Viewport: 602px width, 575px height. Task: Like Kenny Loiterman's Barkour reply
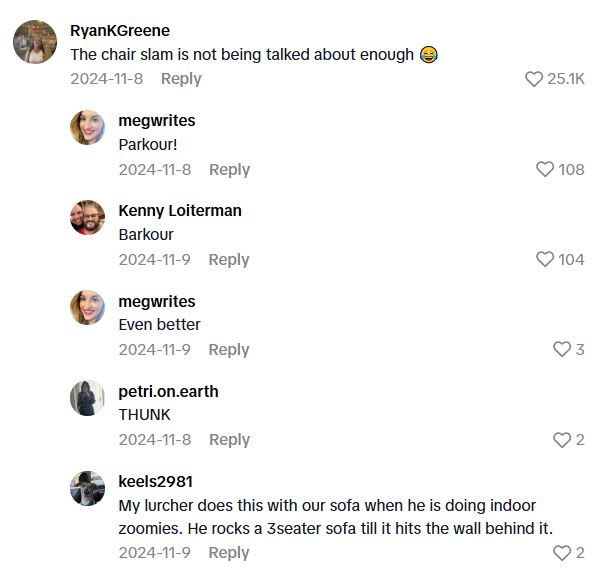545,260
